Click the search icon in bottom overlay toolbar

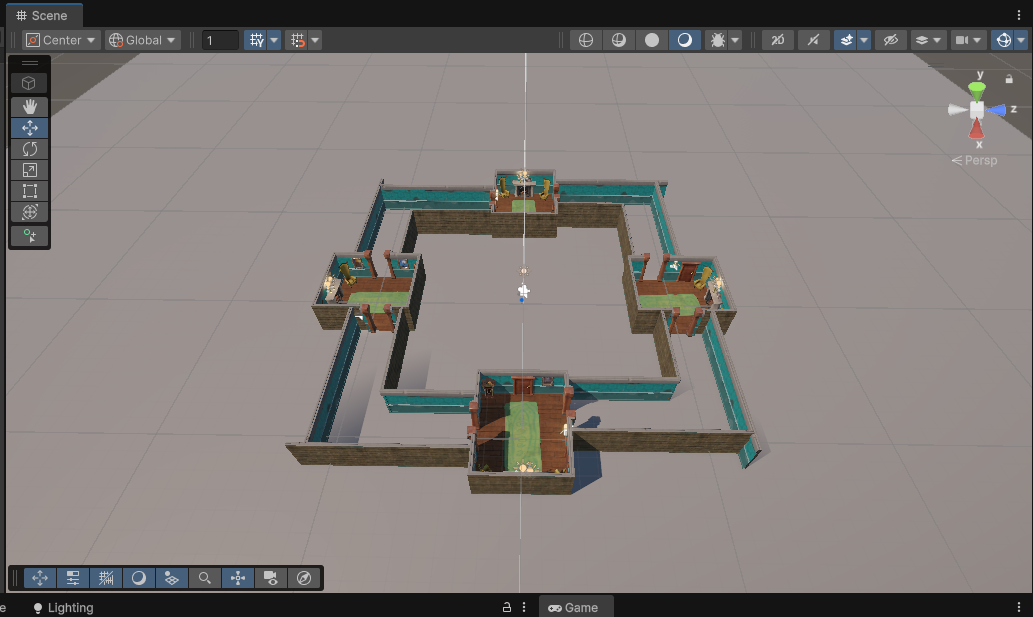coord(204,578)
